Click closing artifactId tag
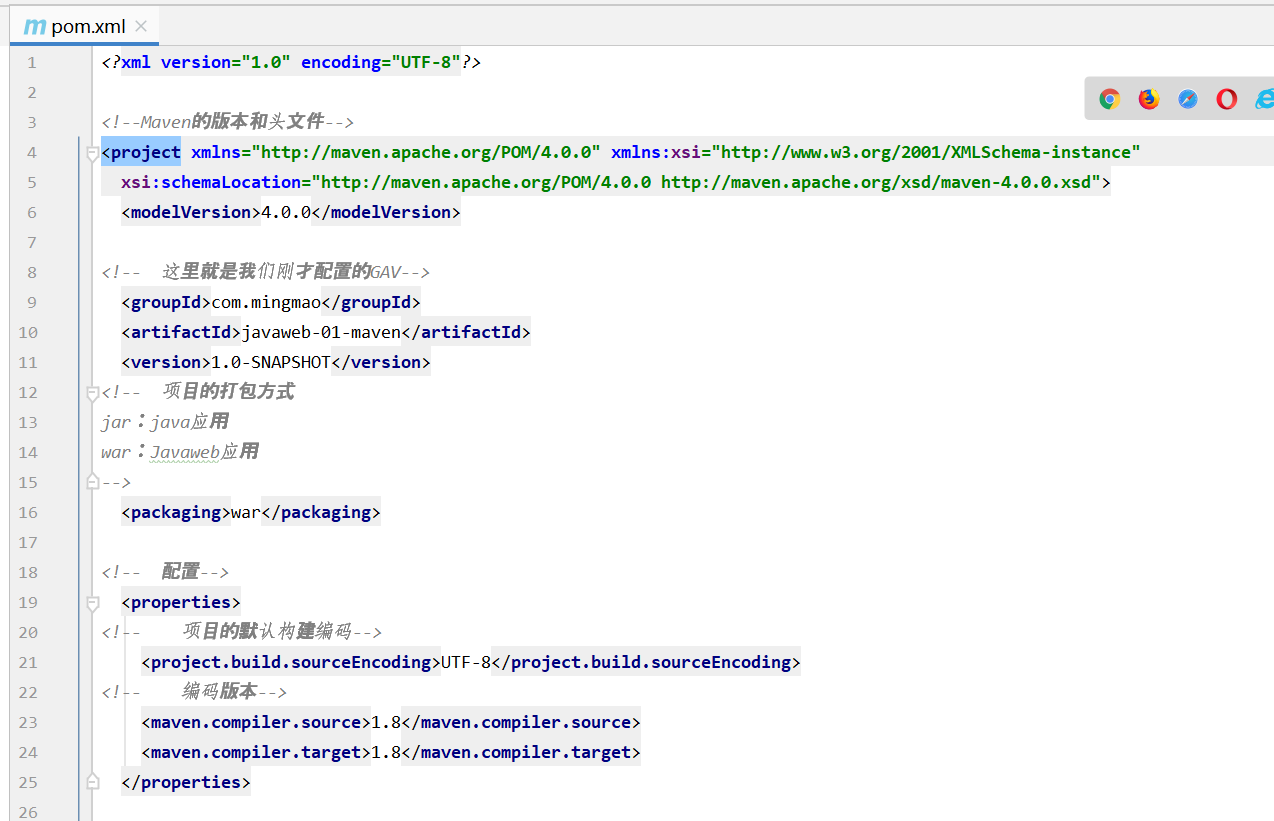The height and width of the screenshot is (821, 1274). (x=466, y=332)
